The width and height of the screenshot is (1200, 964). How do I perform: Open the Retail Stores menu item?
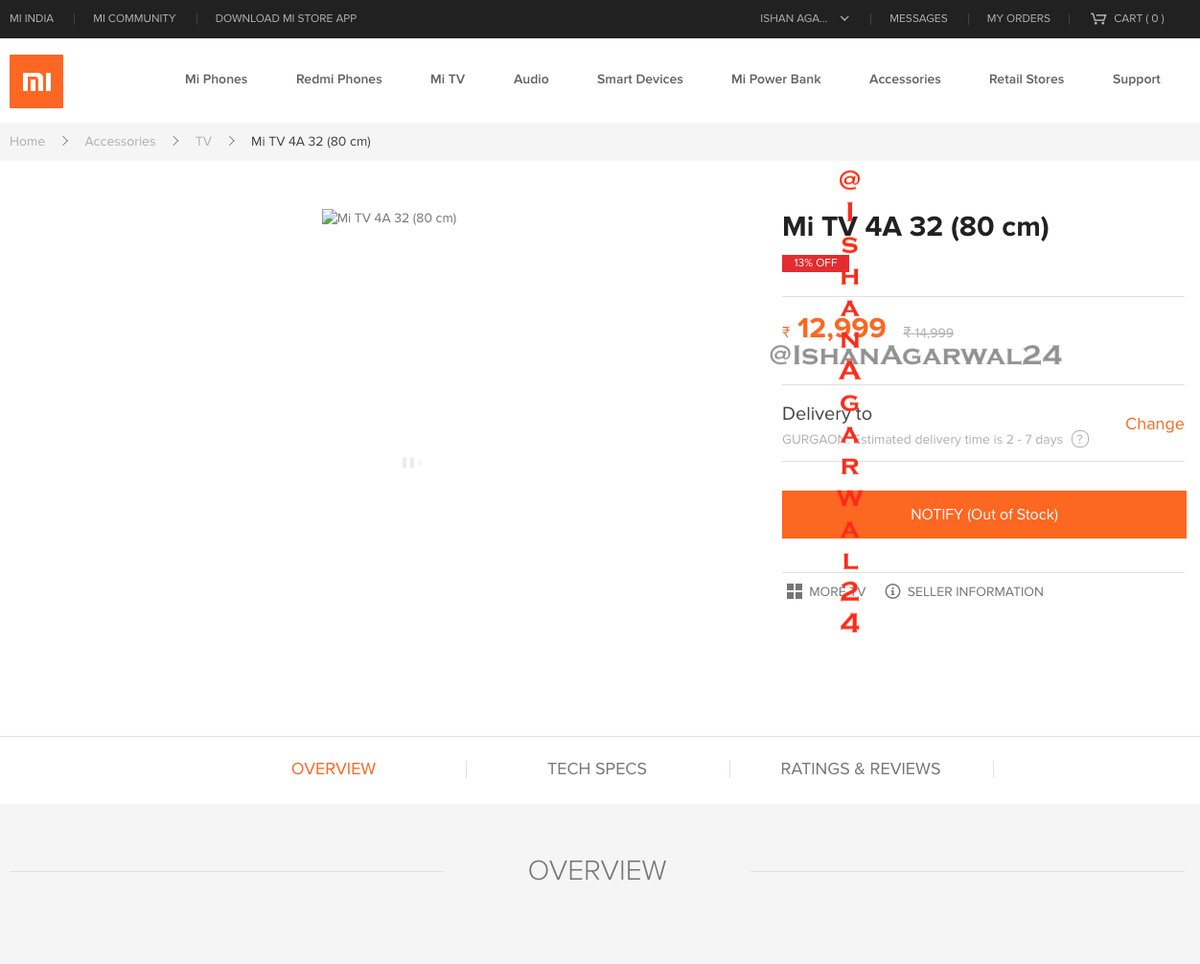tap(1026, 79)
